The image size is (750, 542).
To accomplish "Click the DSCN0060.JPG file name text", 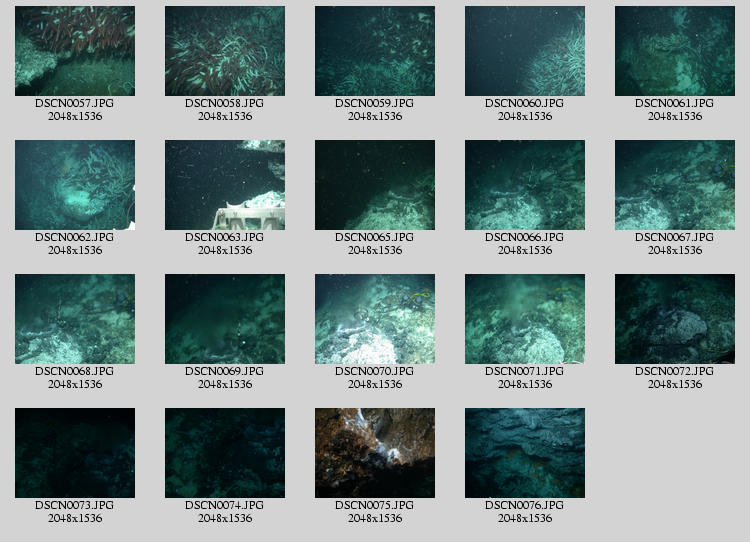I will (524, 103).
